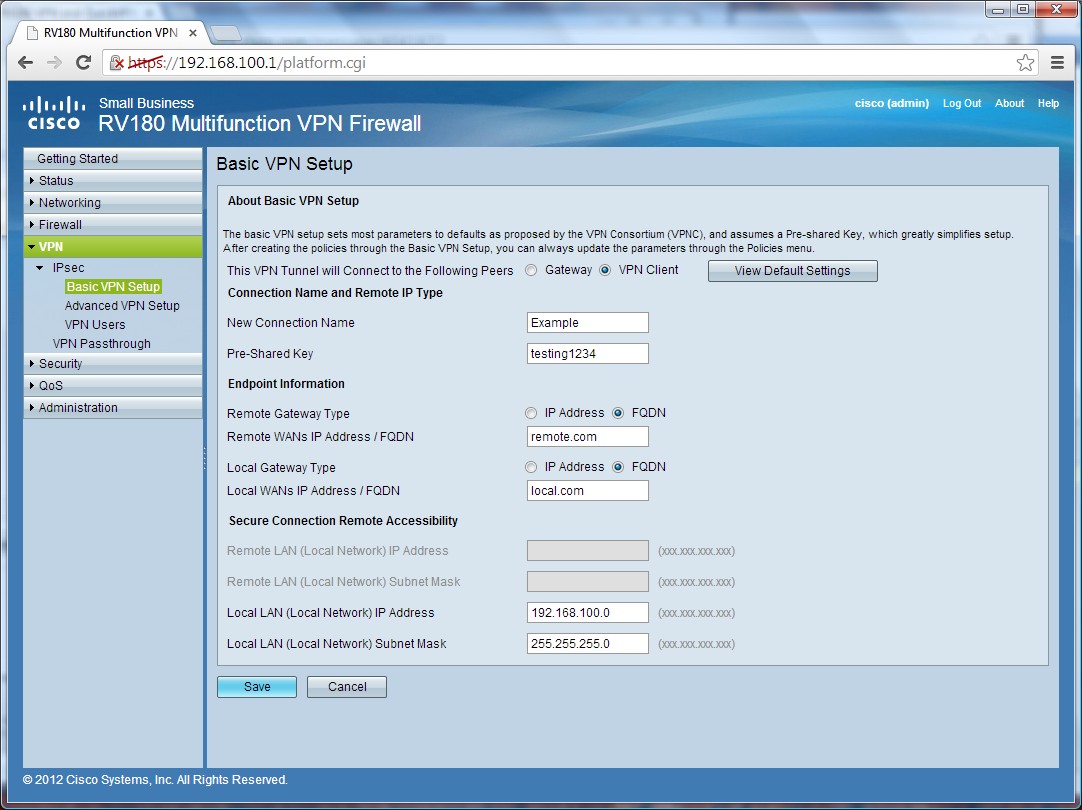This screenshot has width=1082, height=810.
Task: Bookmark this page with the star icon
Action: pos(1025,63)
